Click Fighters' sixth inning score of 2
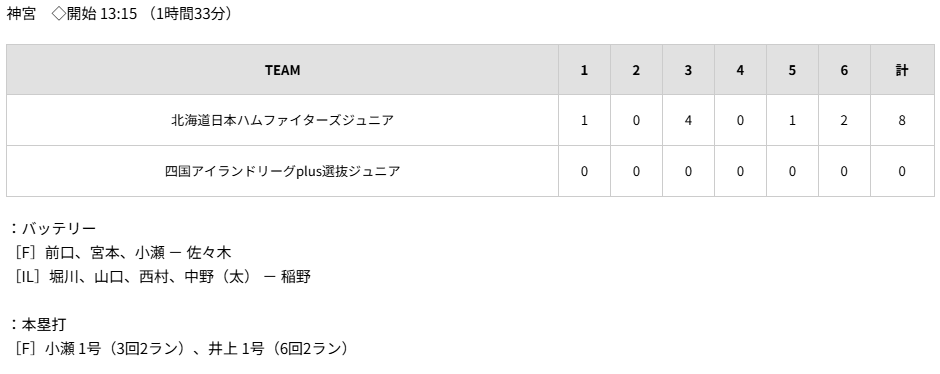The width and height of the screenshot is (940, 374). (x=844, y=120)
